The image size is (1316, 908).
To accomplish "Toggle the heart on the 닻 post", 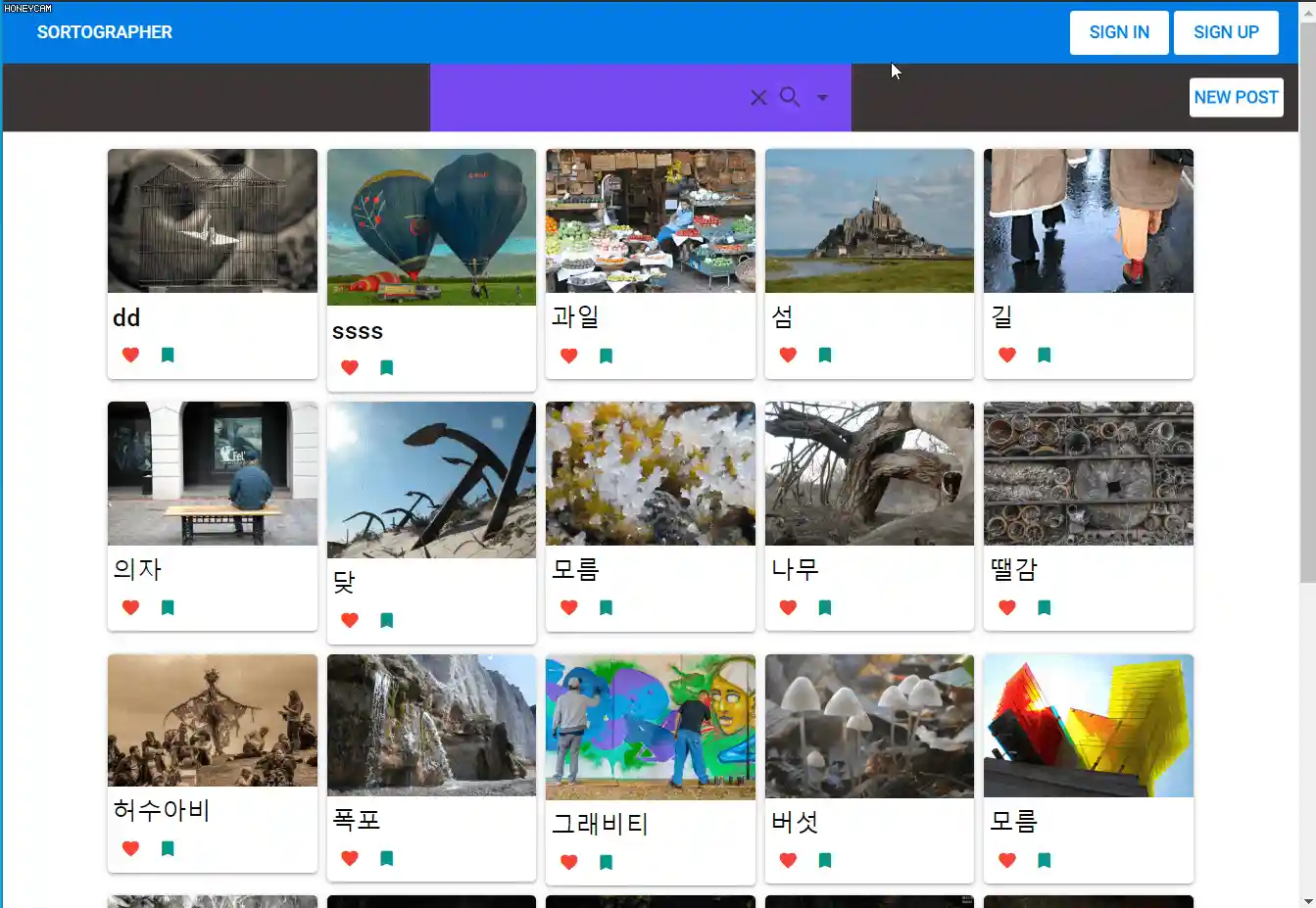I will coord(350,620).
